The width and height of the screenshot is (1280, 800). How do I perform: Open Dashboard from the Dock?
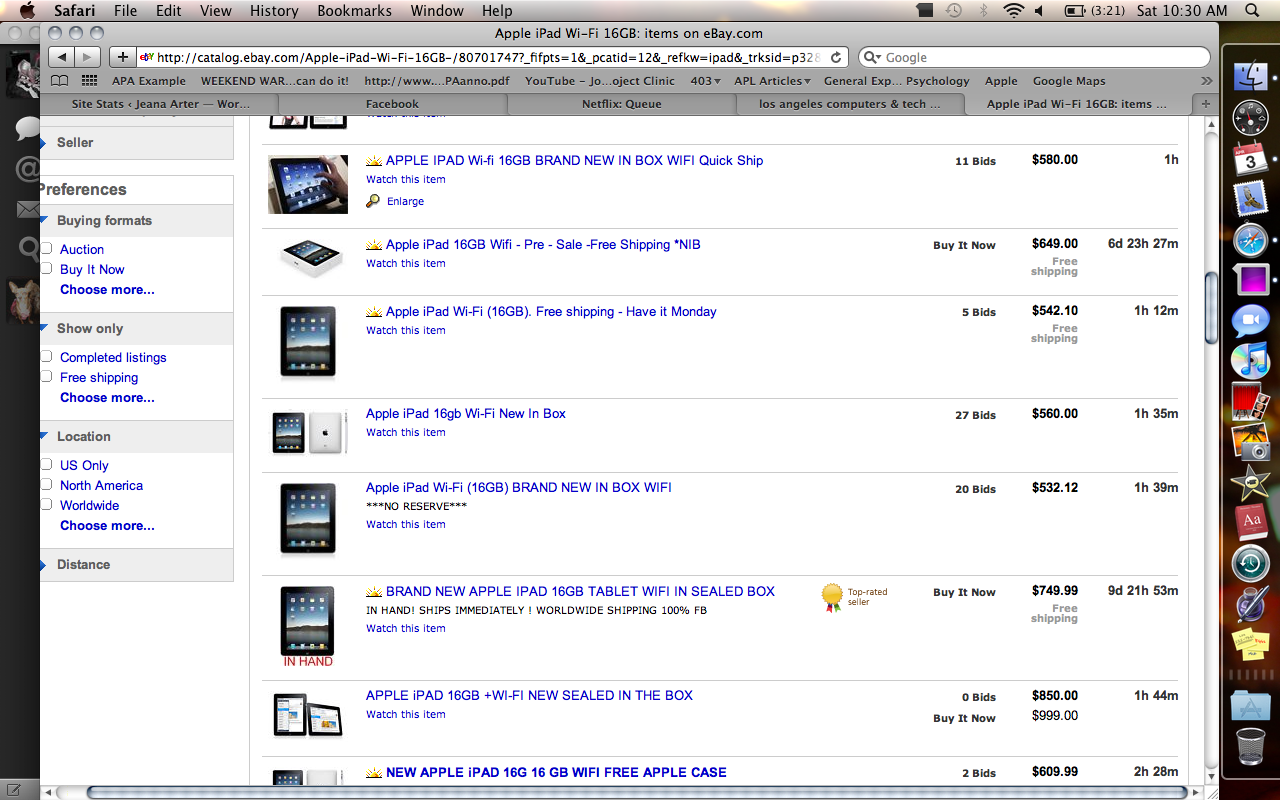pyautogui.click(x=1250, y=118)
